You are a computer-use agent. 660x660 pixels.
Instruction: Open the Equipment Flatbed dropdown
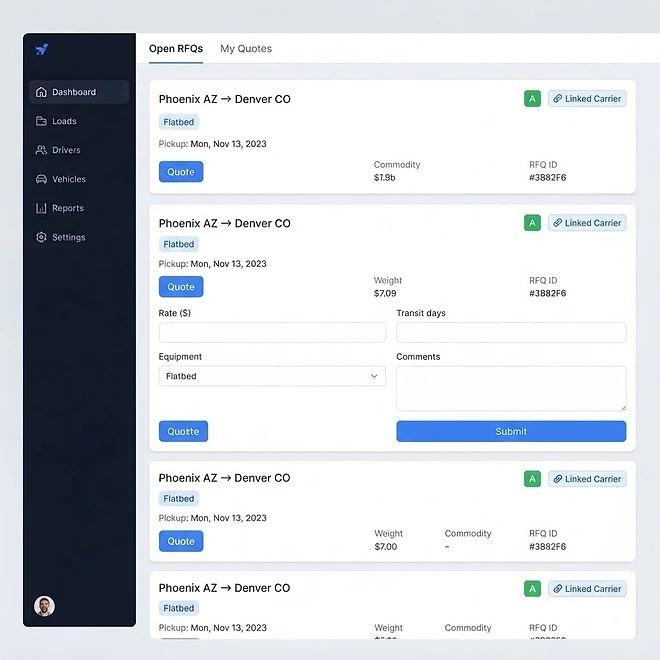(x=272, y=376)
